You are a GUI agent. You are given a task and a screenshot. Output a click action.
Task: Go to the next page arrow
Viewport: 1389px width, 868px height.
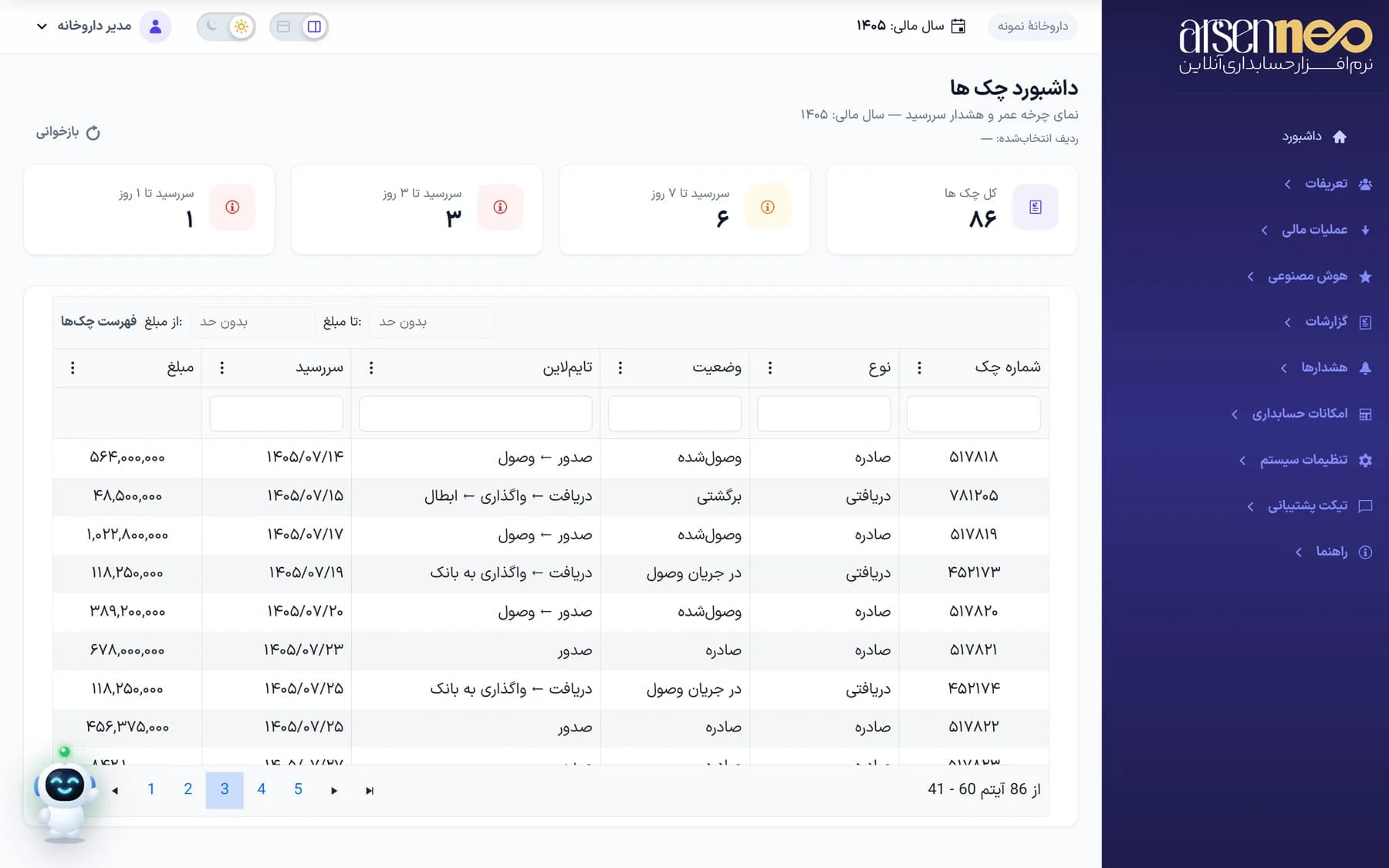point(334,790)
